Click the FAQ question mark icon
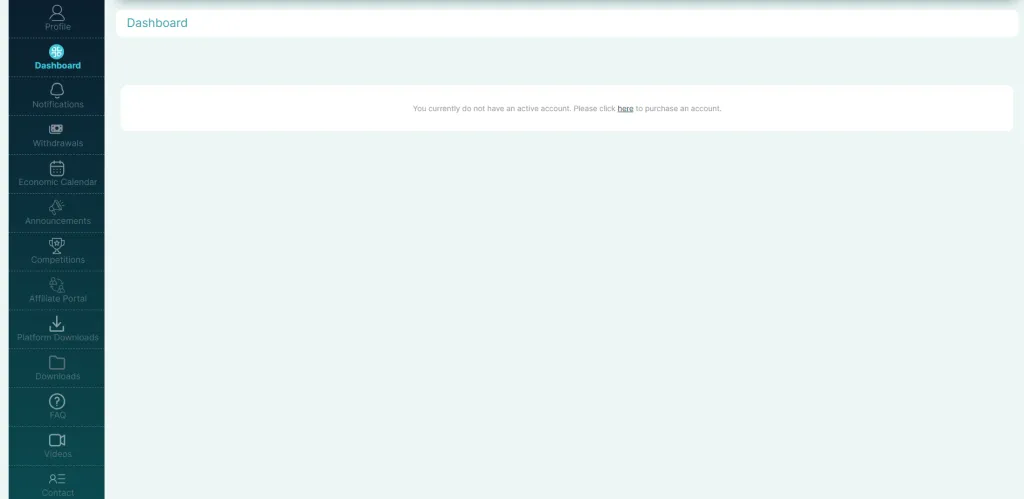 [x=57, y=401]
